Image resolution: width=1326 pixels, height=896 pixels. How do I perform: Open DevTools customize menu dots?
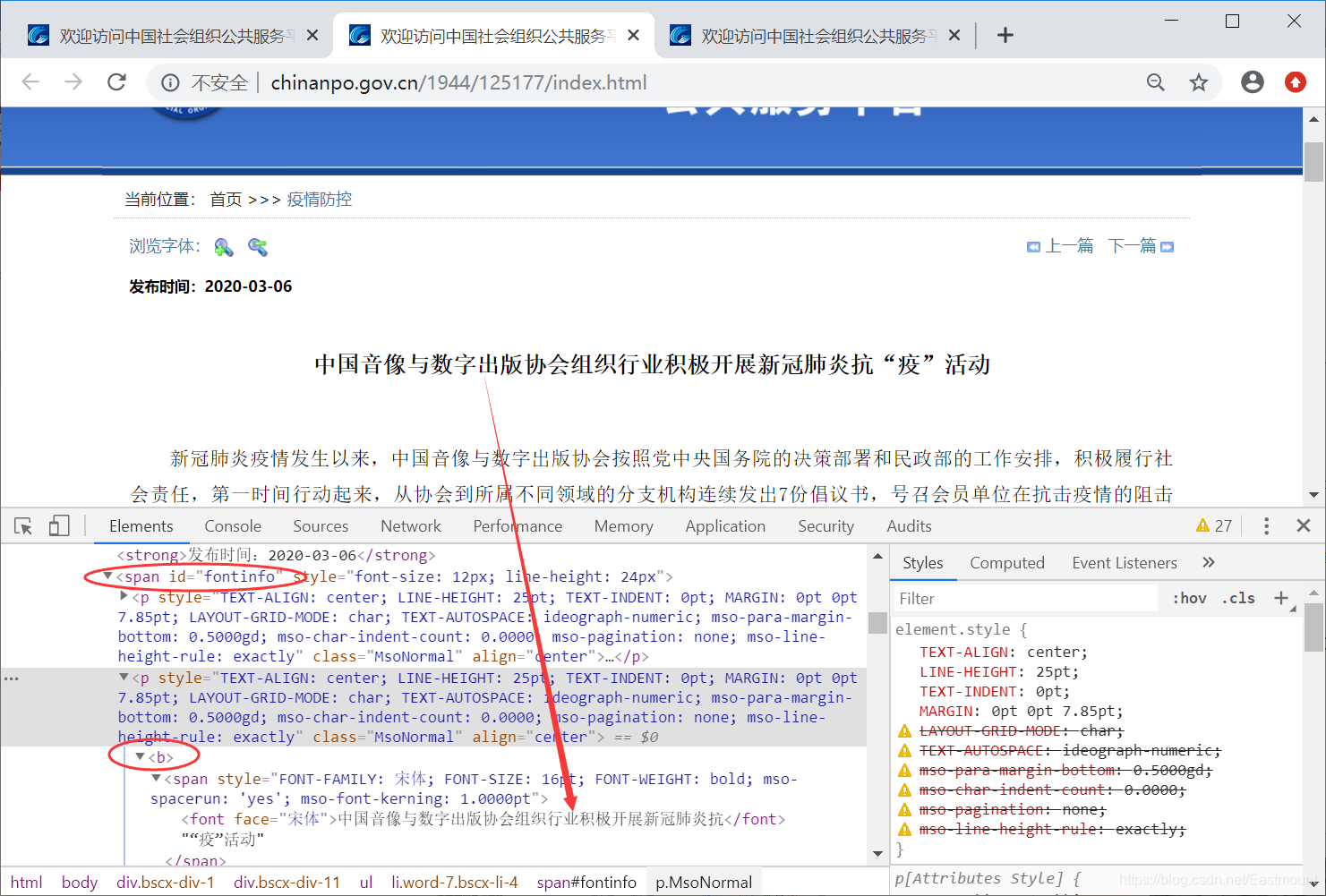point(1266,526)
